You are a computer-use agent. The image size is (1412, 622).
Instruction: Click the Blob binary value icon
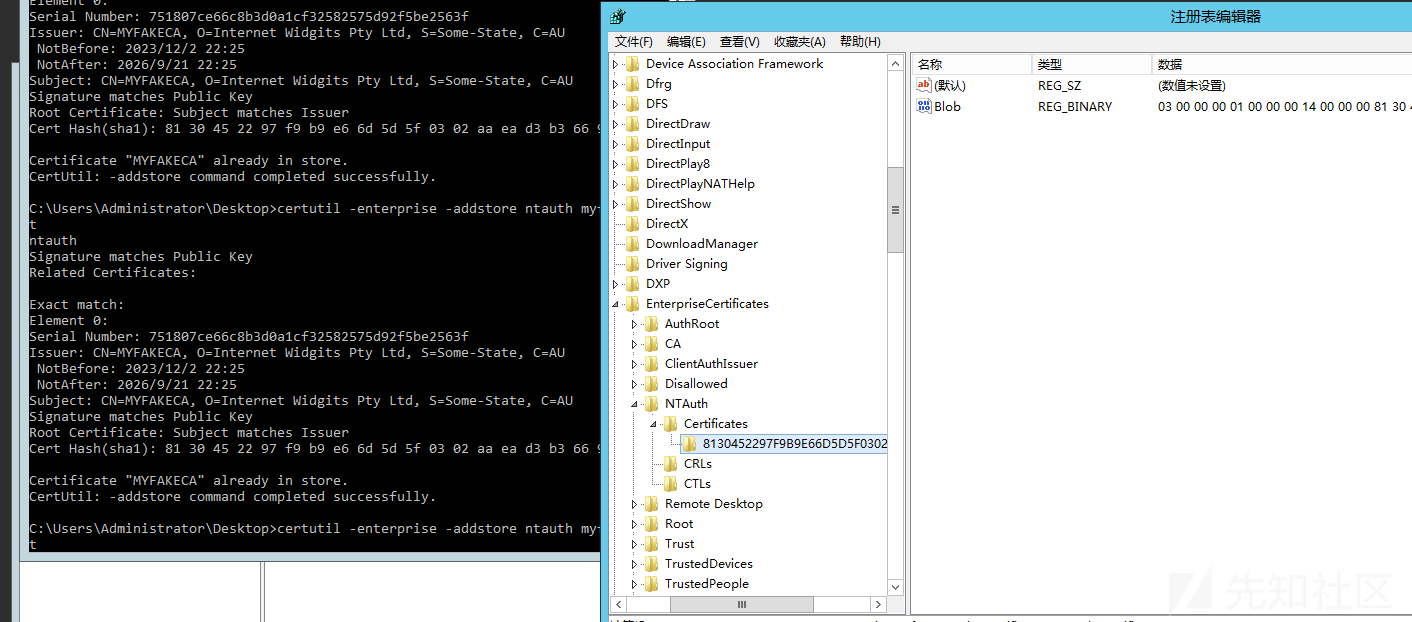pyautogui.click(x=924, y=106)
